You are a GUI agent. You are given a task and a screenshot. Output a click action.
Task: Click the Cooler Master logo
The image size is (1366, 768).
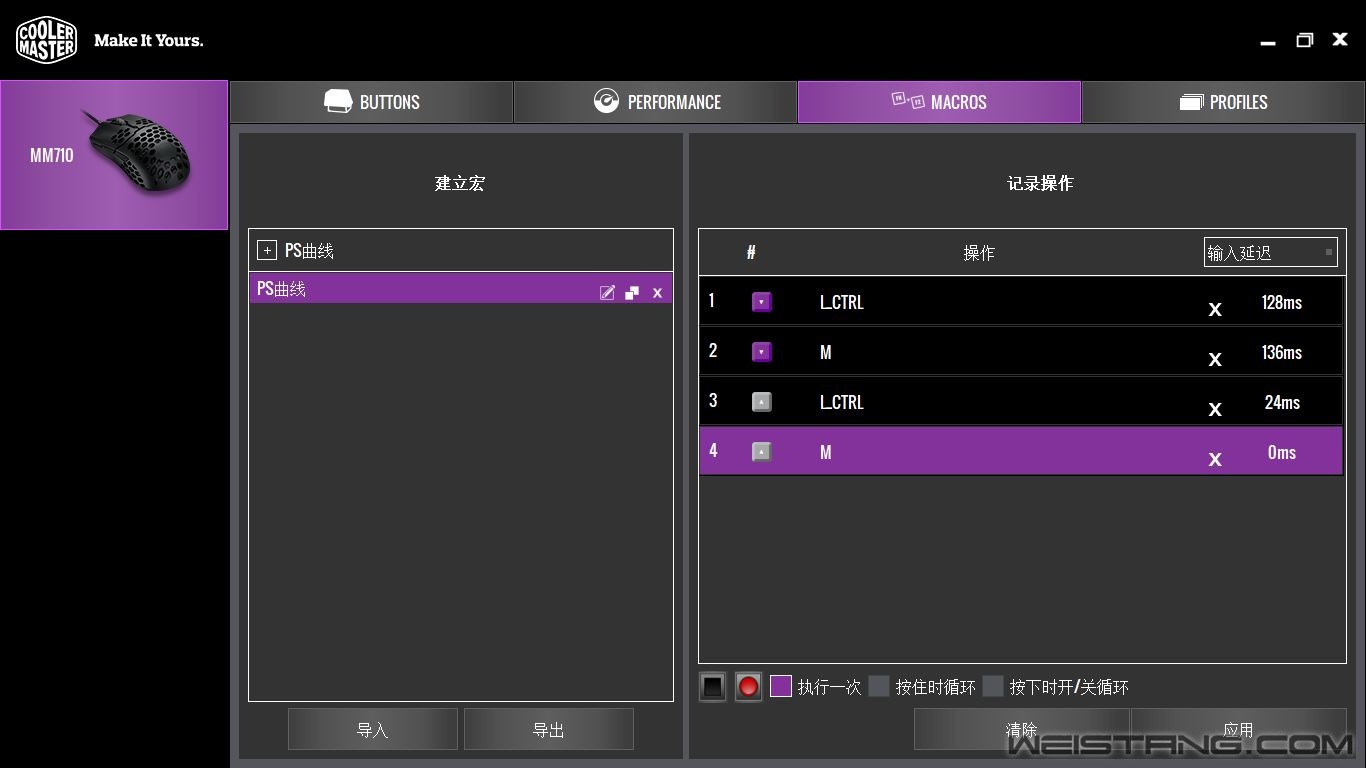[x=46, y=40]
